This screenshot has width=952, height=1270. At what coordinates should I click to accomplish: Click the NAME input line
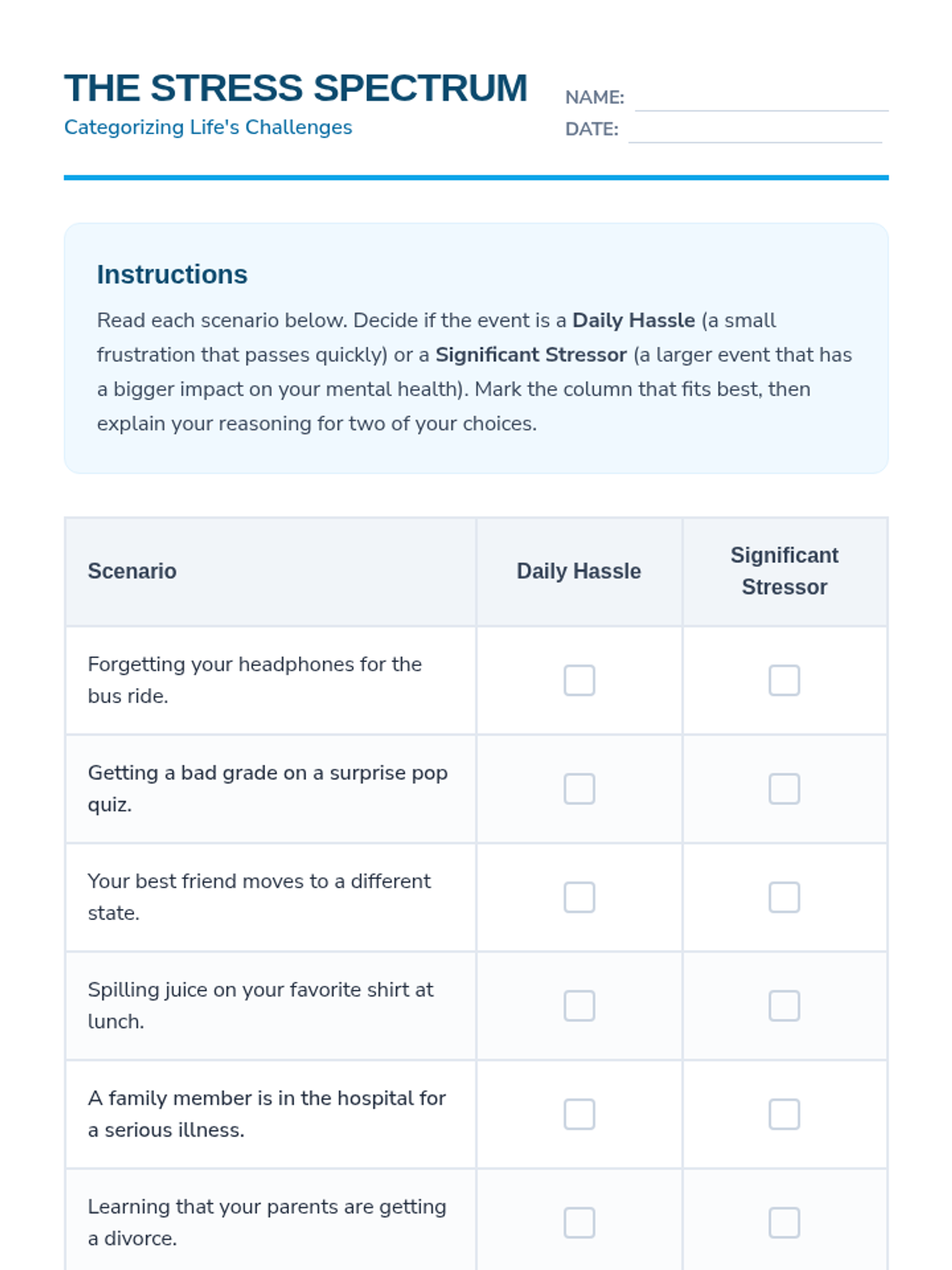[761, 98]
